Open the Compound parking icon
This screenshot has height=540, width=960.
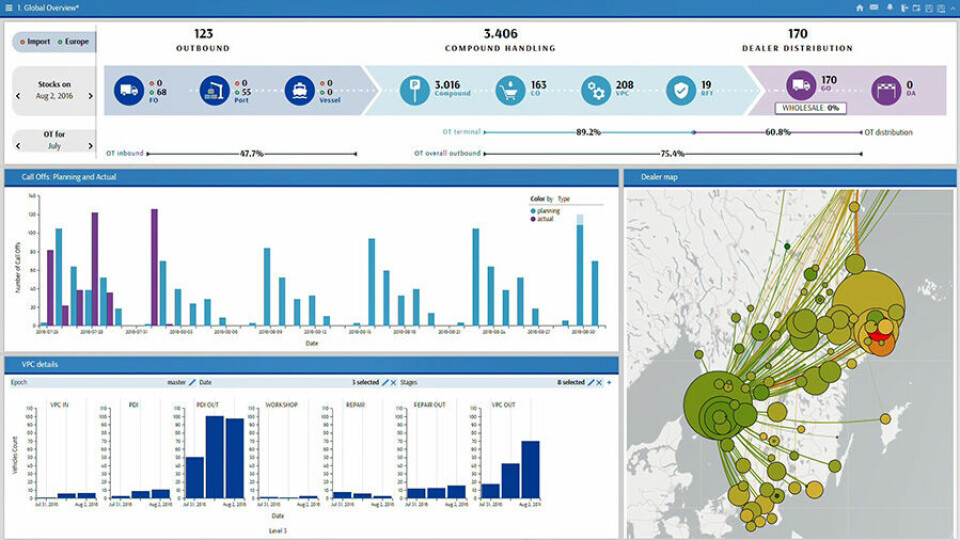pyautogui.click(x=414, y=92)
